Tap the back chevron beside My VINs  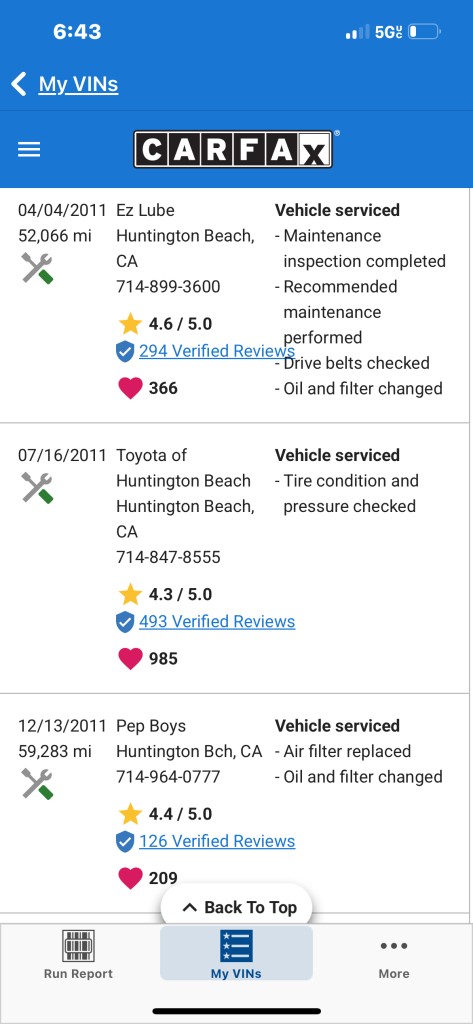click(19, 84)
